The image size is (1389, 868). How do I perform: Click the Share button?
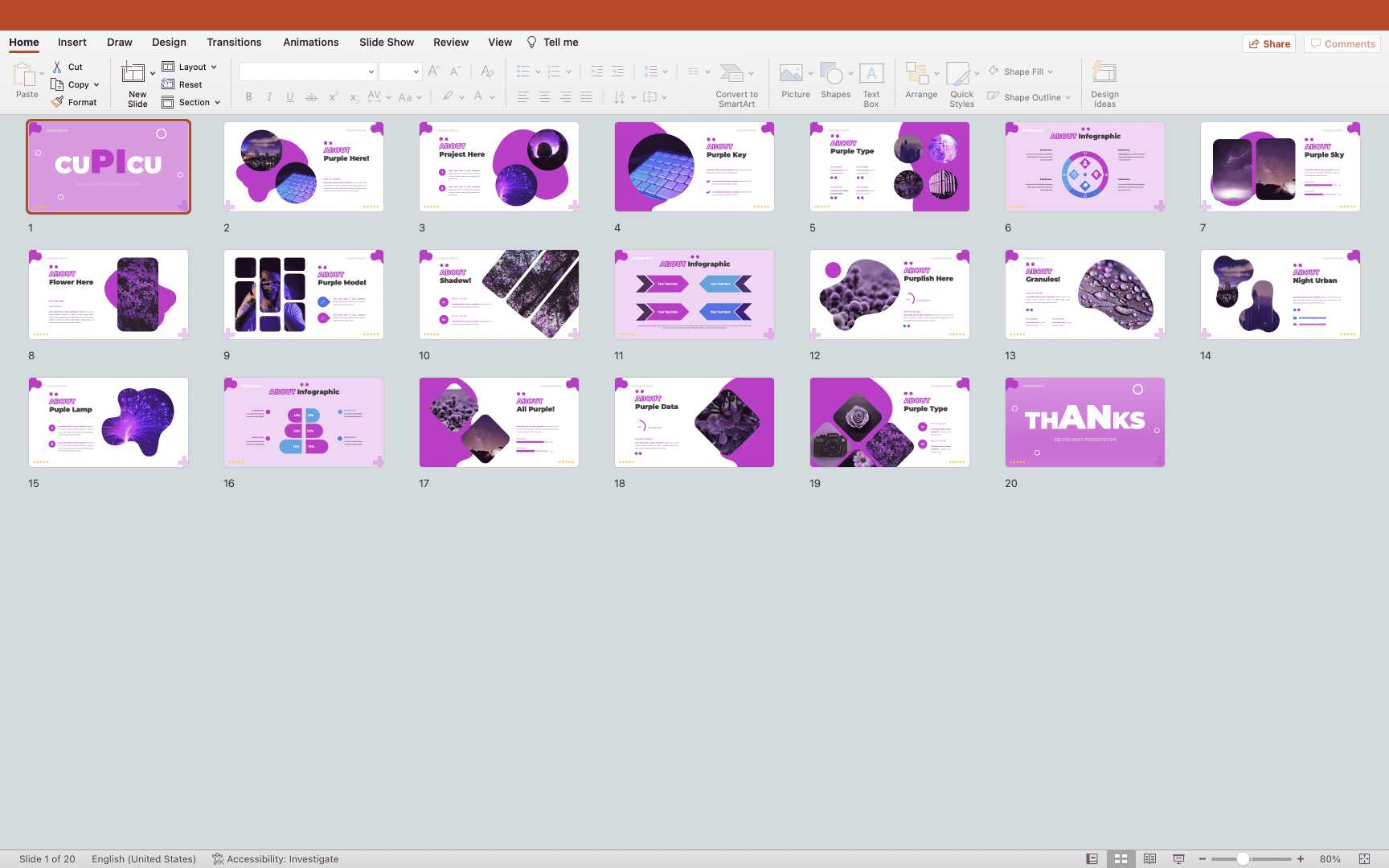tap(1269, 44)
